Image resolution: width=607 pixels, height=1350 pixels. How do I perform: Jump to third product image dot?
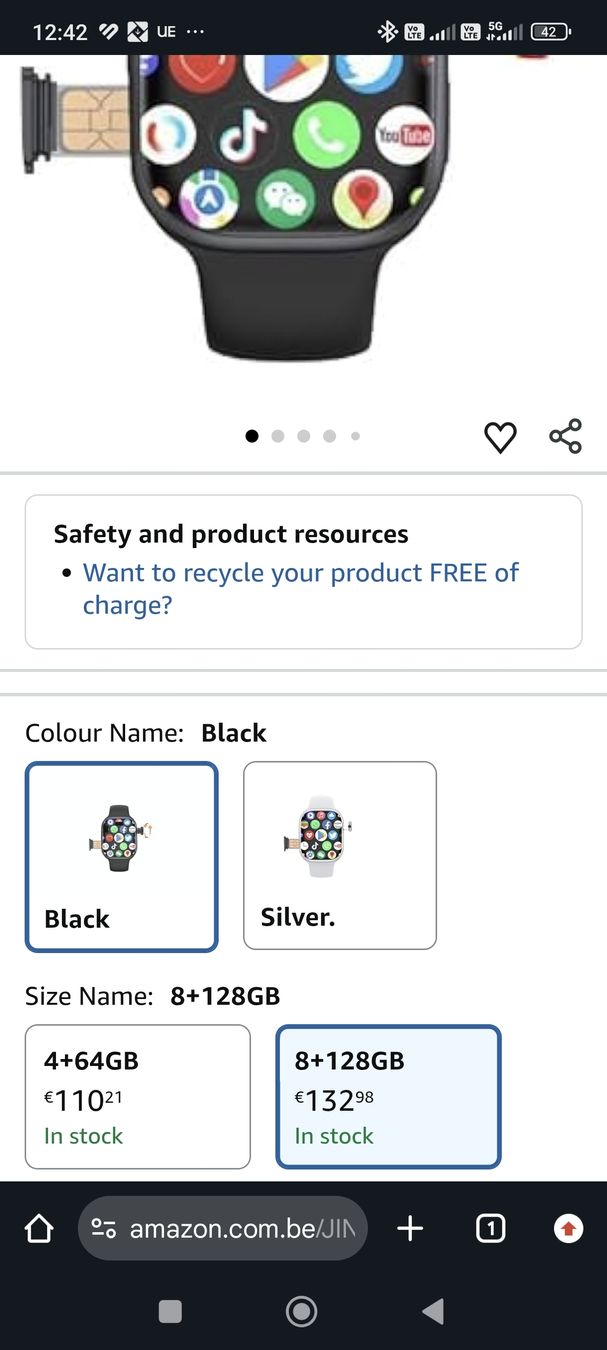point(304,436)
